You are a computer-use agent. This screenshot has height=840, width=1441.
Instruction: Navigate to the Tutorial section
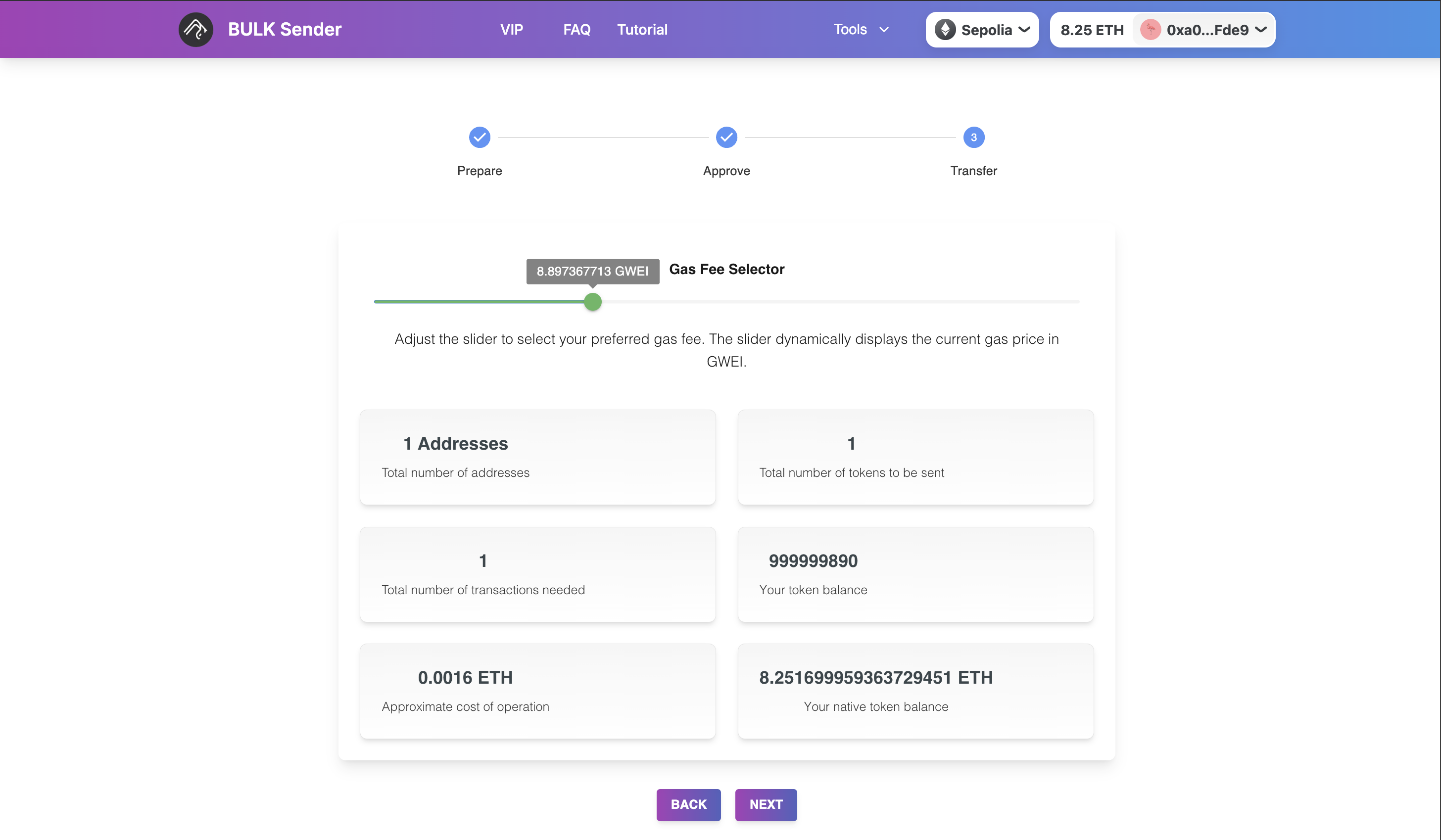[x=642, y=29]
